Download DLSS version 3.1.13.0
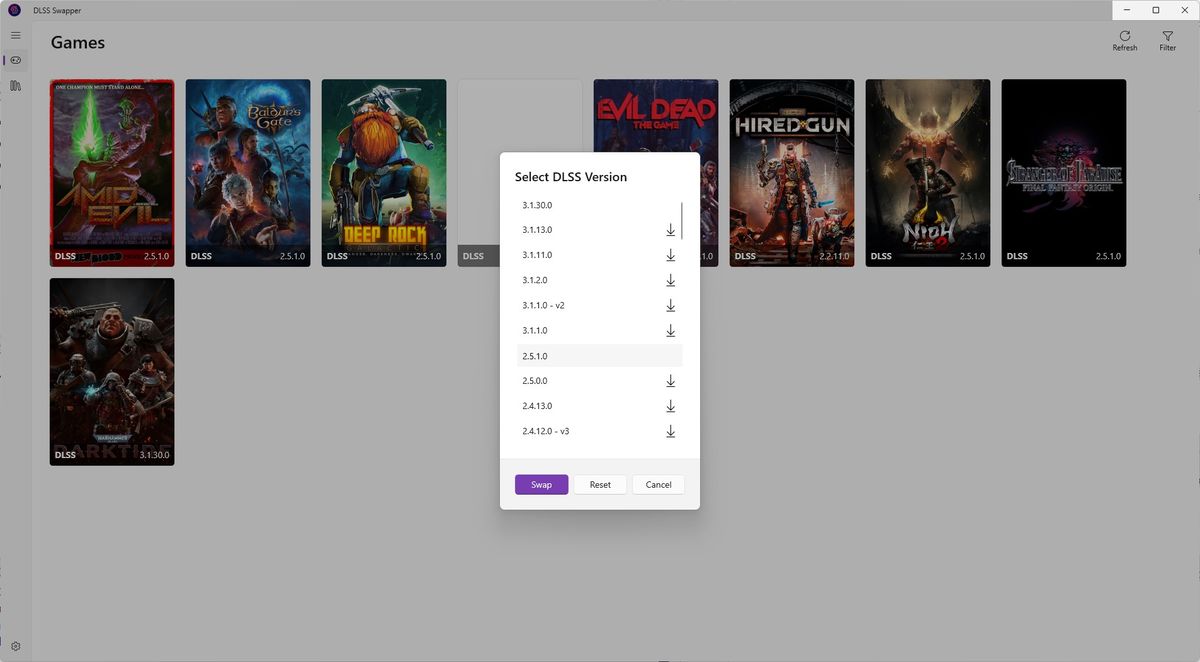 point(670,230)
